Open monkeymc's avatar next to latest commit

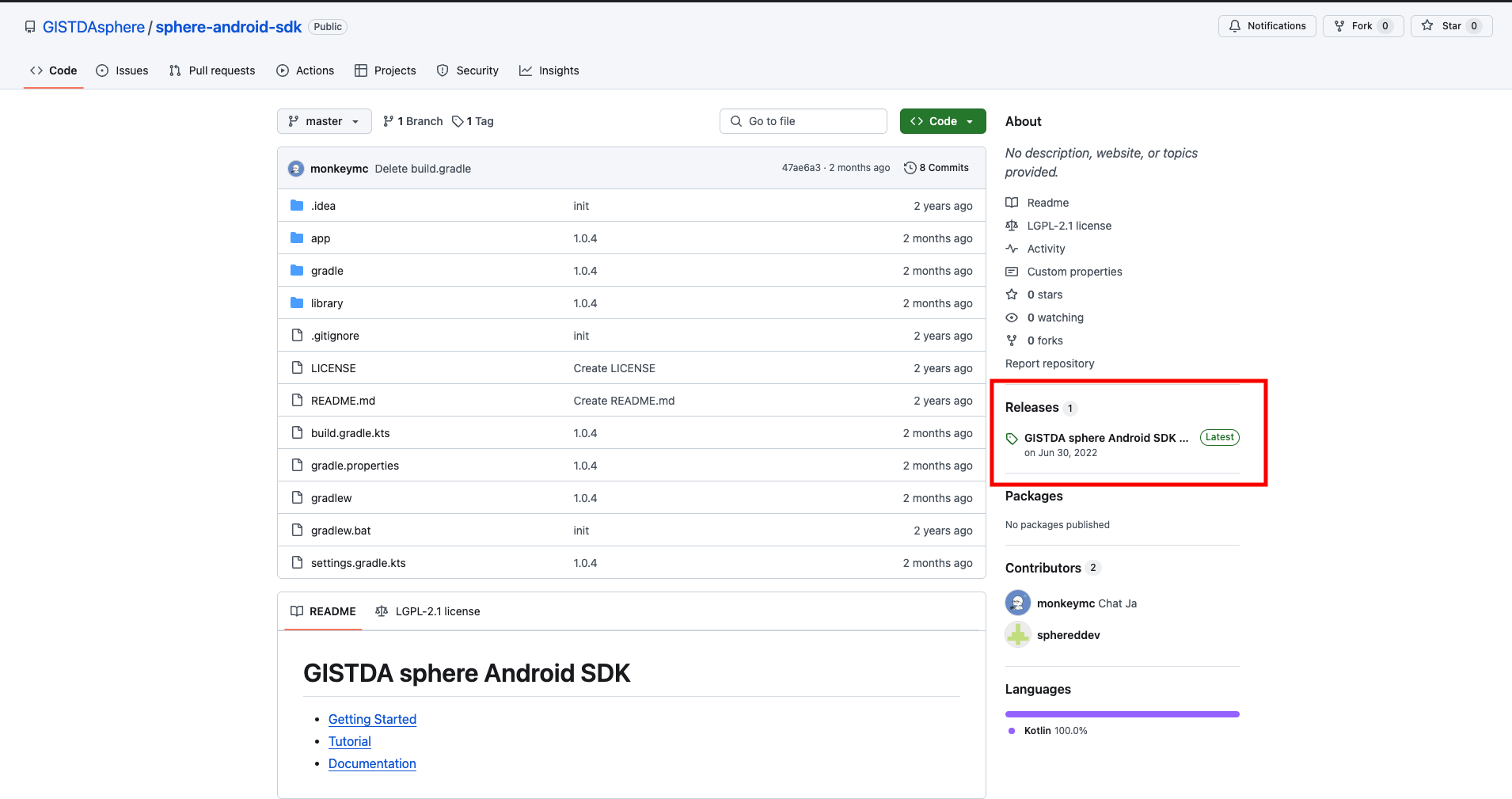tap(295, 168)
